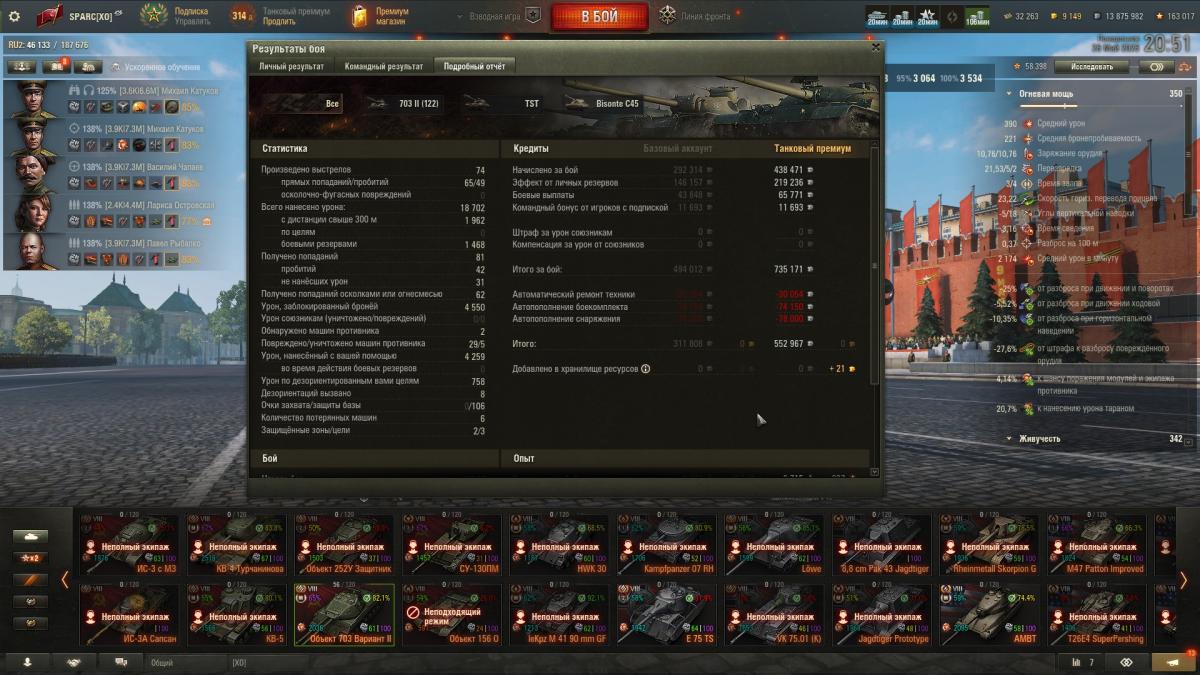Click the green 106-min reserve
This screenshot has height=675, width=1200.
pos(977,16)
